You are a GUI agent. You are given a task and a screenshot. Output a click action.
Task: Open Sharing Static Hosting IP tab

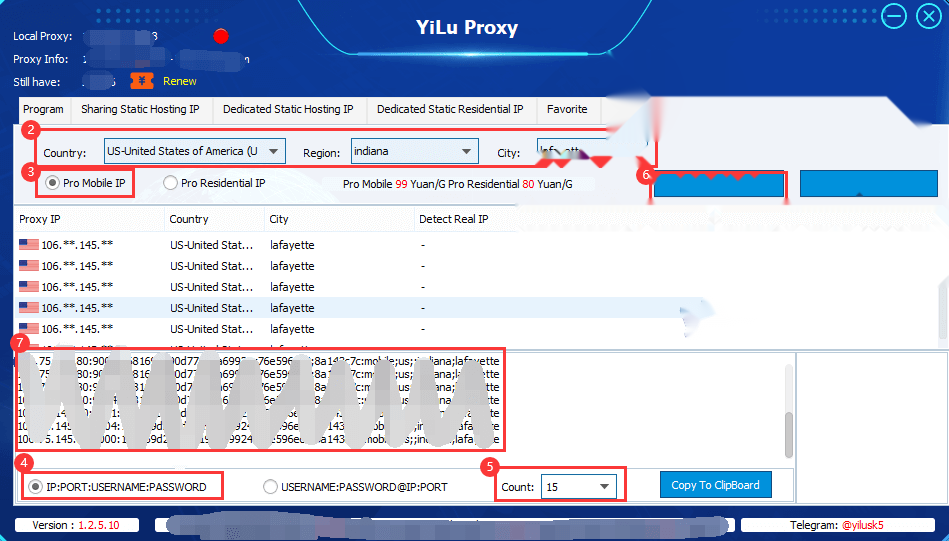point(140,110)
